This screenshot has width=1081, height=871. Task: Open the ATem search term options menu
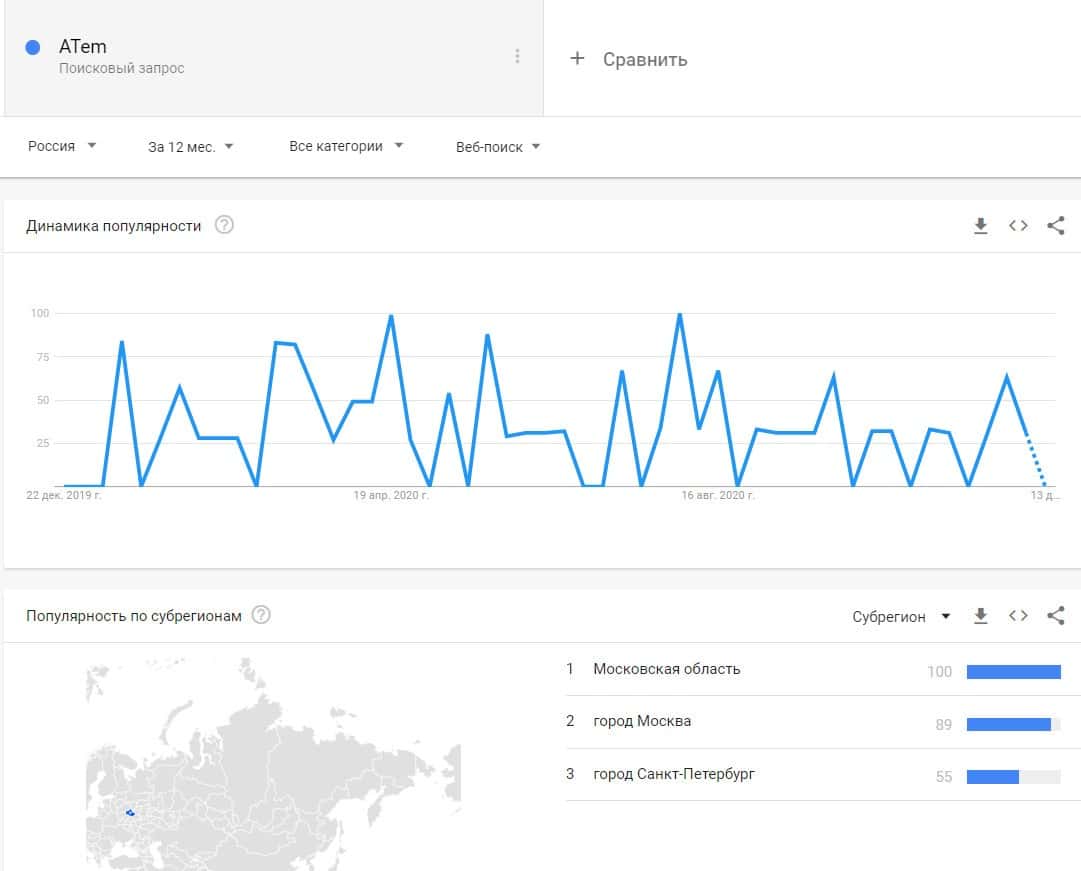(517, 57)
